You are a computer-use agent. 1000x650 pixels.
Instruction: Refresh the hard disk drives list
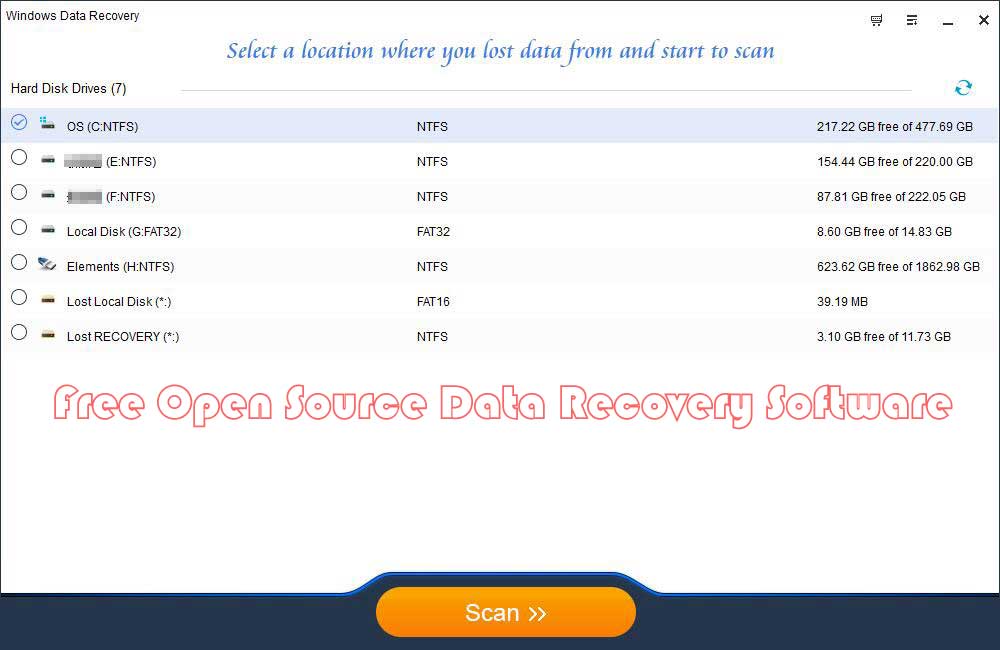(963, 88)
